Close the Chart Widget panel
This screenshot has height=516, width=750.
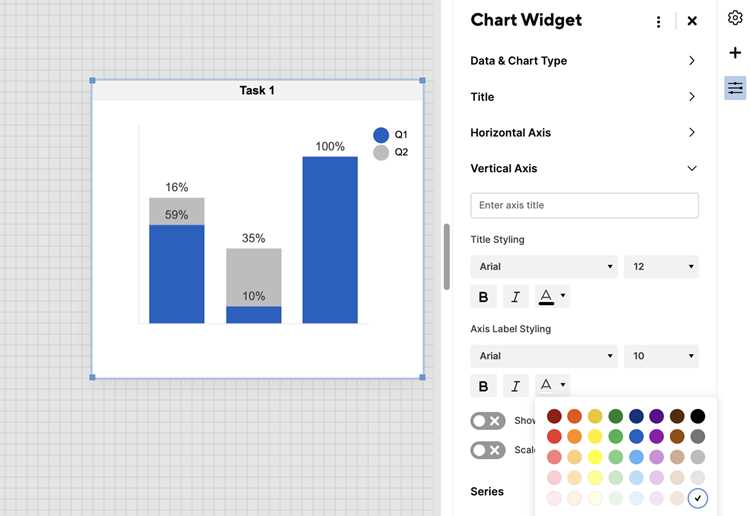(692, 21)
